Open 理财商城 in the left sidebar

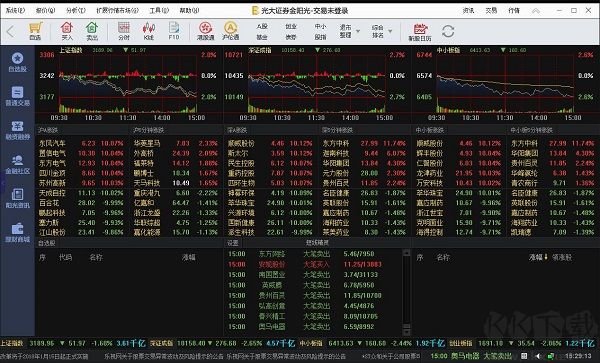click(x=17, y=233)
